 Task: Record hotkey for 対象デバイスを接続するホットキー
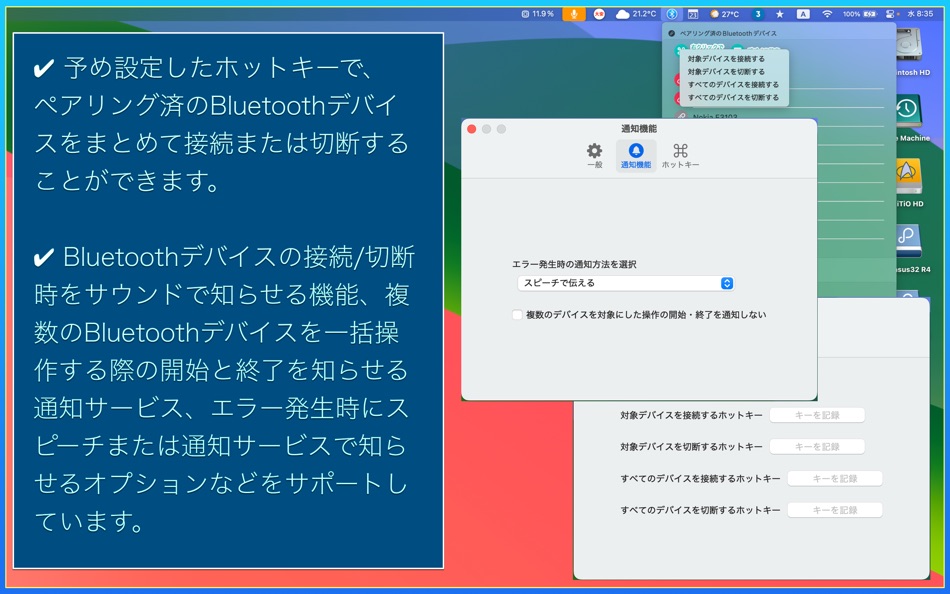pos(817,415)
